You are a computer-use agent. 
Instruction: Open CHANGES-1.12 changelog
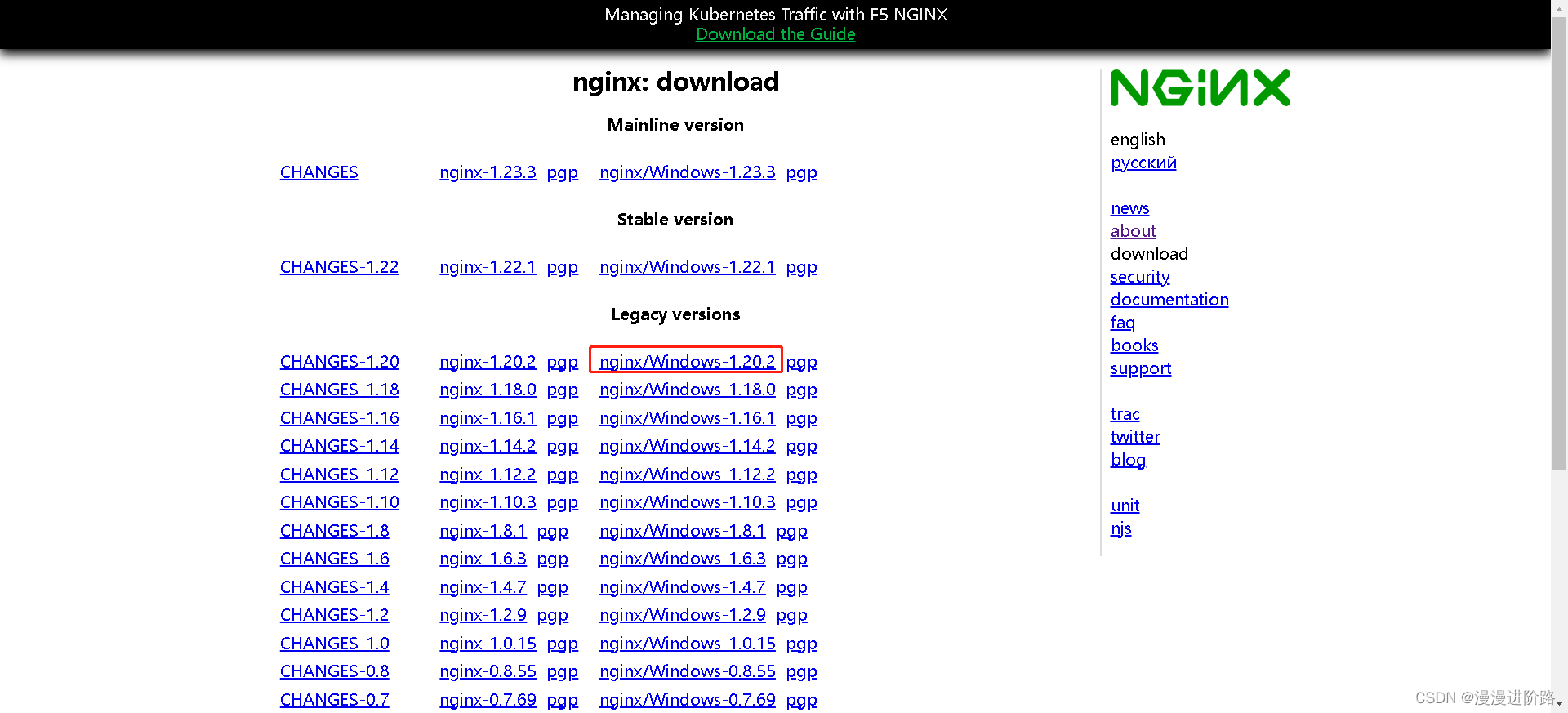(339, 475)
